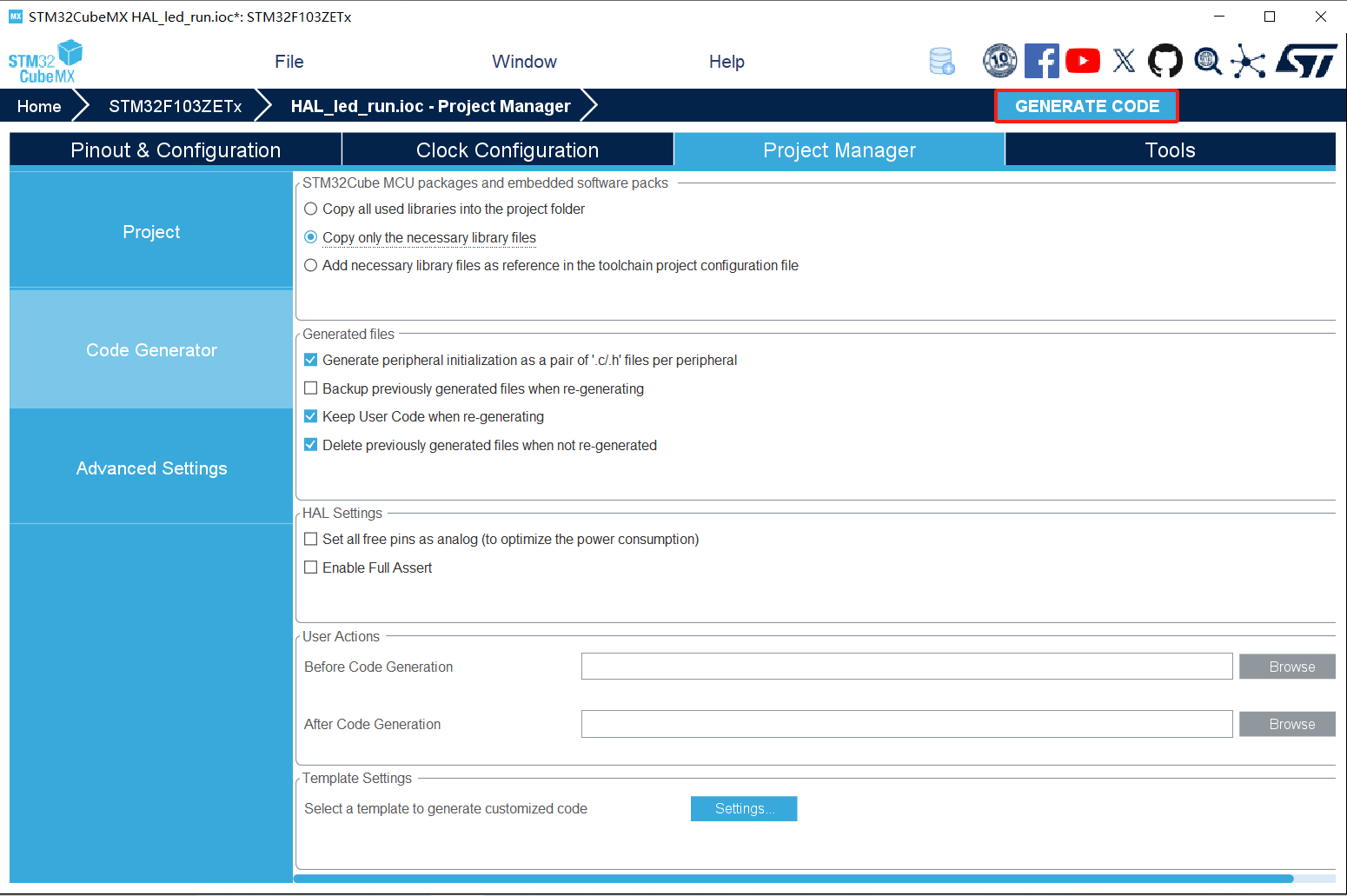Click the STM32CubeMX logo icon
Viewport: 1347px width, 896px height.
(x=45, y=62)
